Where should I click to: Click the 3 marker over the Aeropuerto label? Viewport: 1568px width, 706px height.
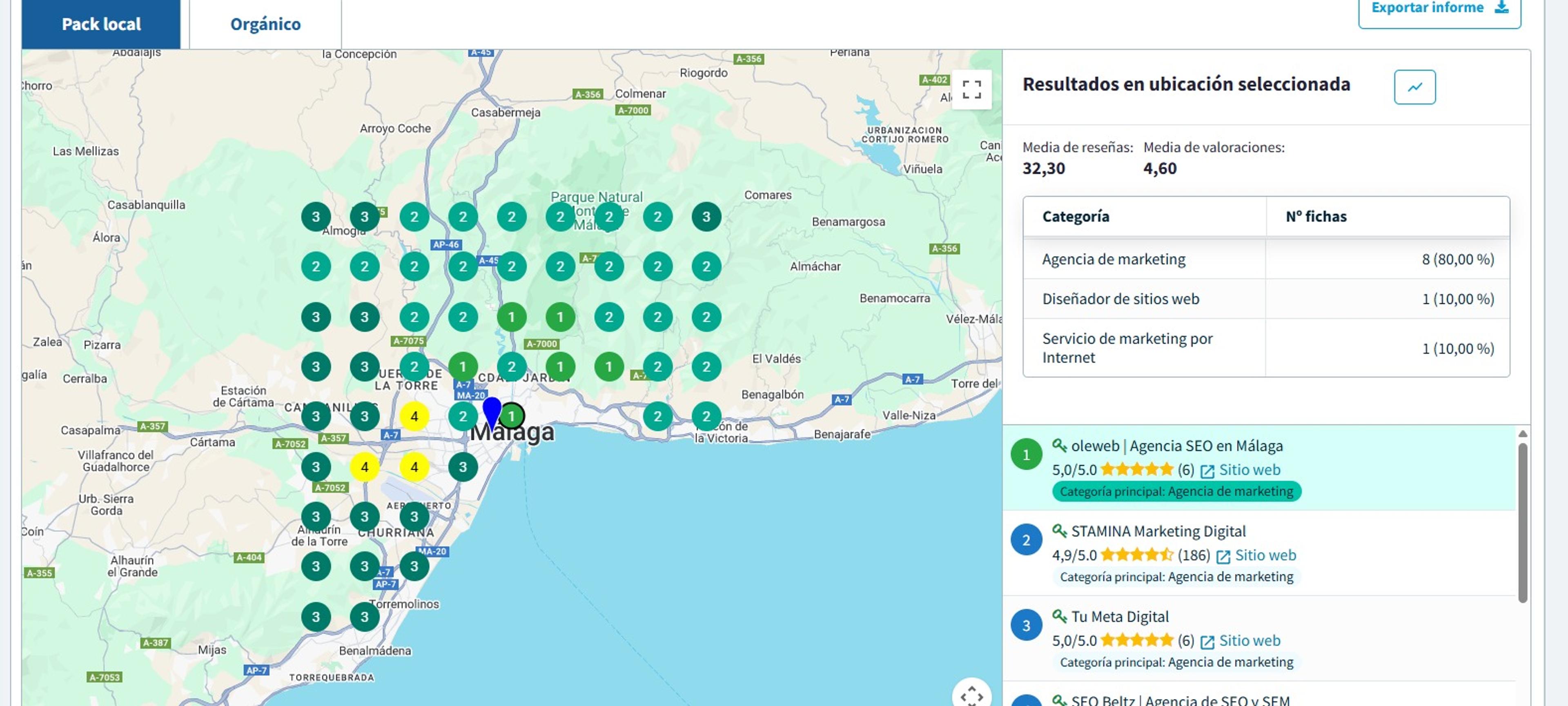tap(414, 516)
